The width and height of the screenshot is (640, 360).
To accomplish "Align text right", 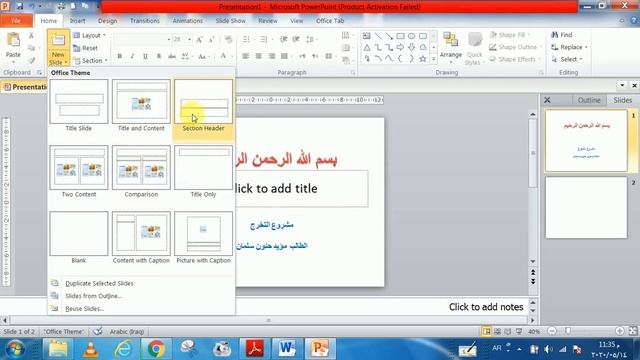I will (271, 56).
